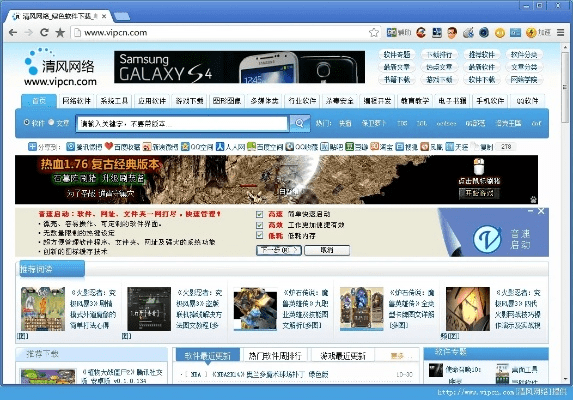The image size is (573, 400).
Task: Click the dark blue round extension icon
Action: pyautogui.click(x=484, y=33)
